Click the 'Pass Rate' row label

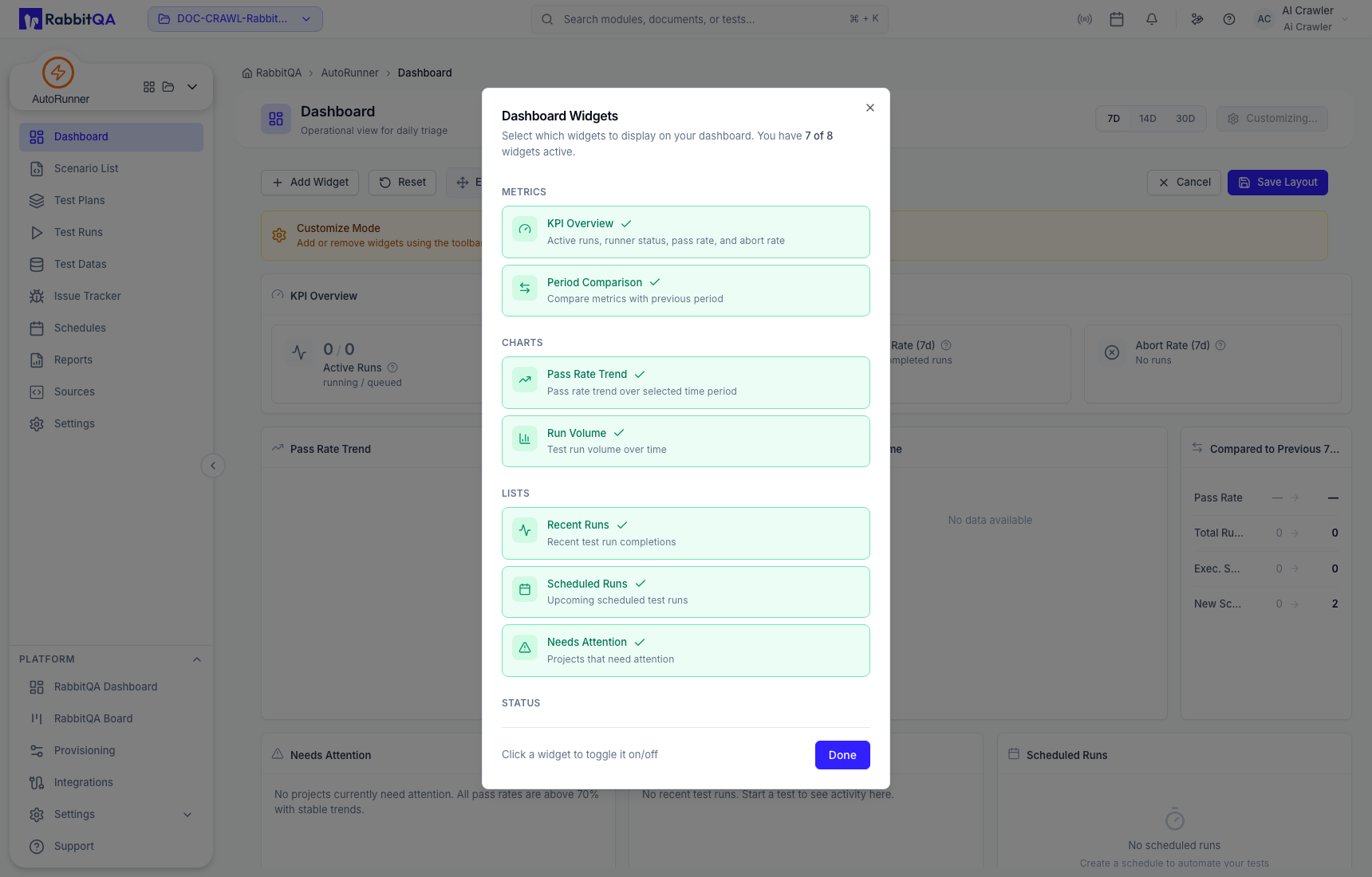coord(1218,498)
